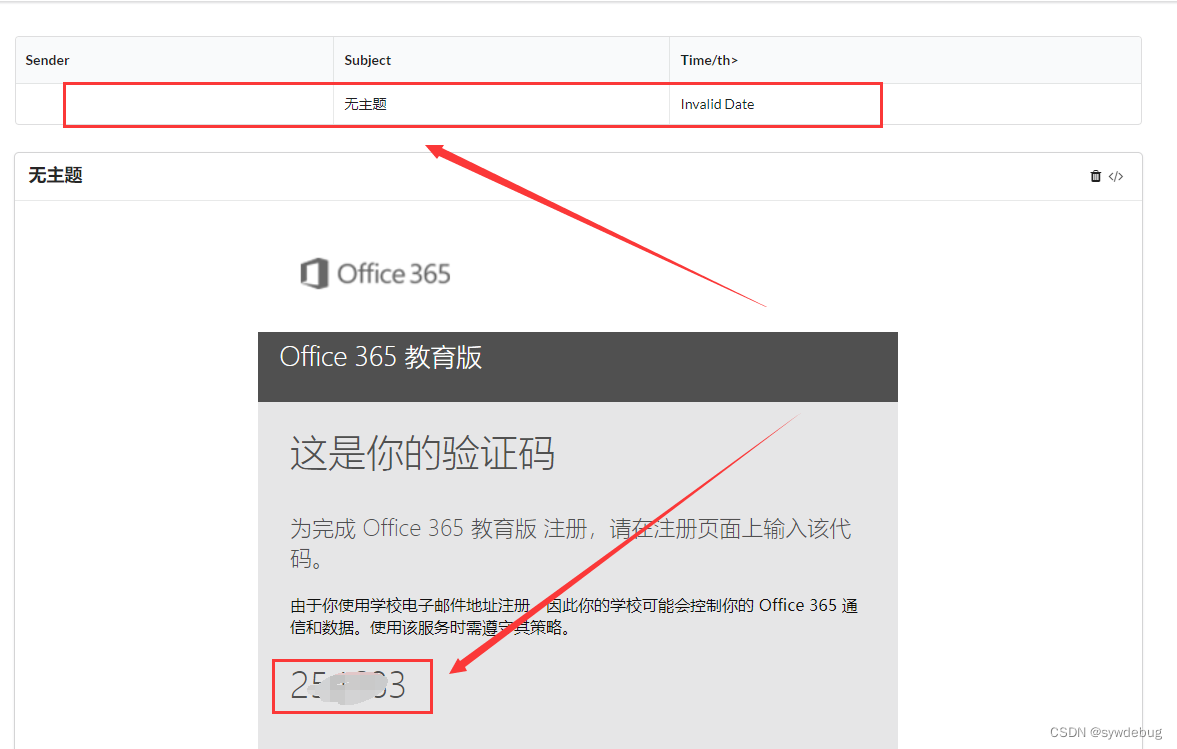Delete the email using the trash icon
This screenshot has width=1177, height=749.
(x=1095, y=176)
